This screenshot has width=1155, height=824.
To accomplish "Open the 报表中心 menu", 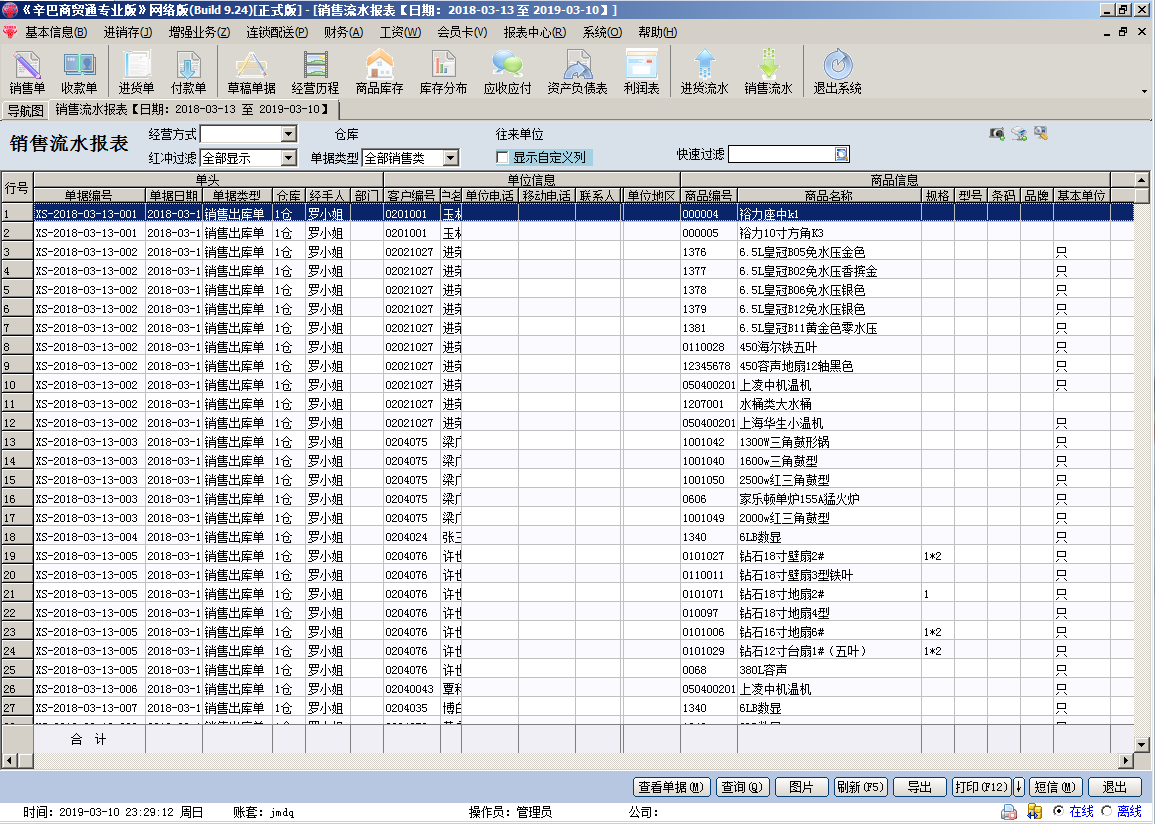I will click(x=534, y=32).
